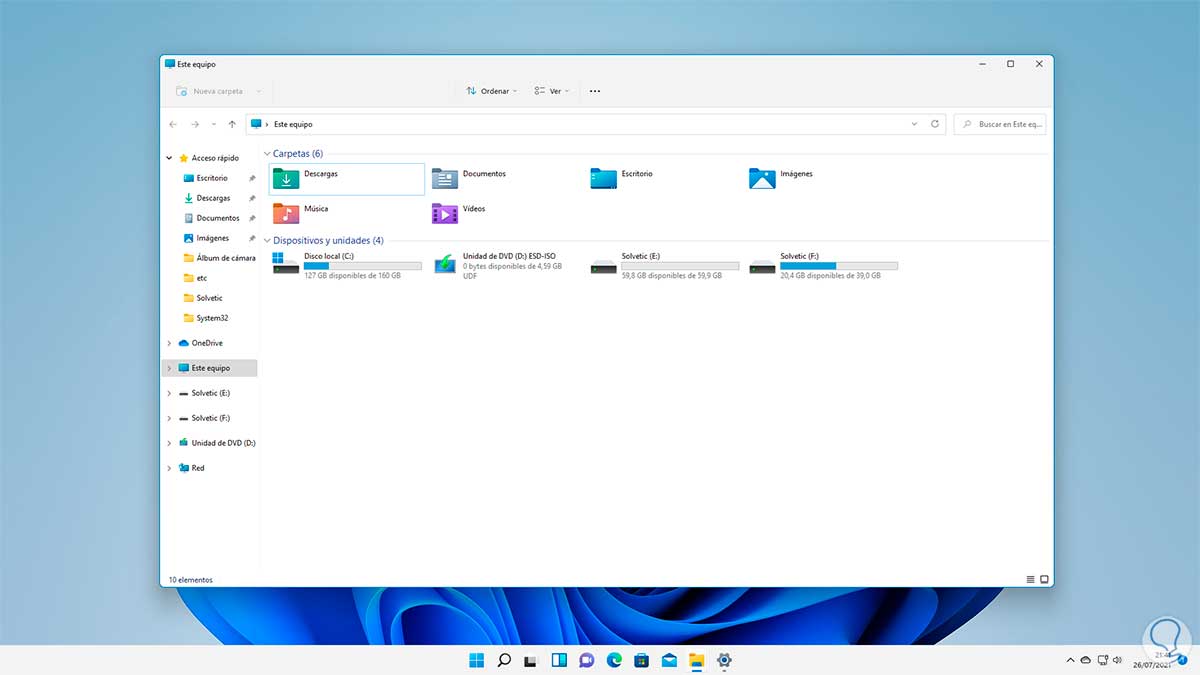Click the address bar path Este equipo

293,124
